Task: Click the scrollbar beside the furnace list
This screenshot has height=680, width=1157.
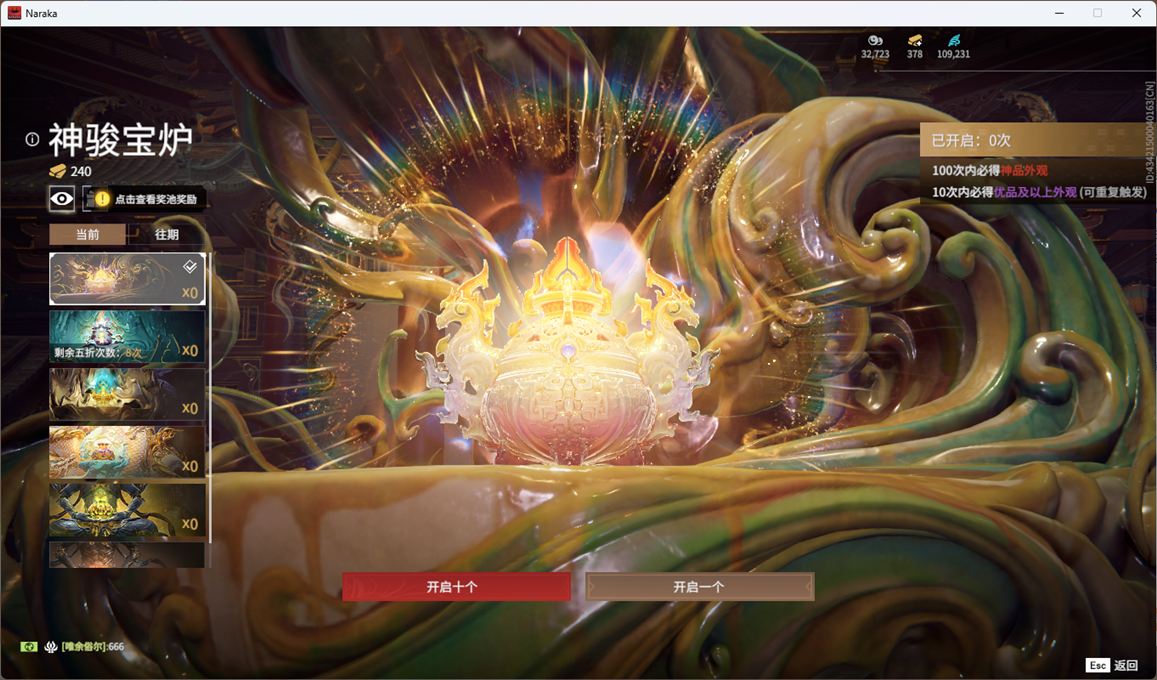Action: pos(210,398)
